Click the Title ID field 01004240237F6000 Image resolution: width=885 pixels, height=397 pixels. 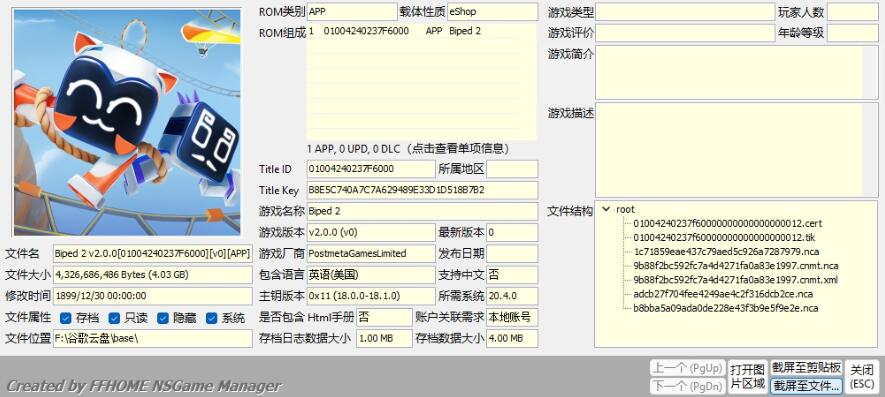click(x=371, y=169)
